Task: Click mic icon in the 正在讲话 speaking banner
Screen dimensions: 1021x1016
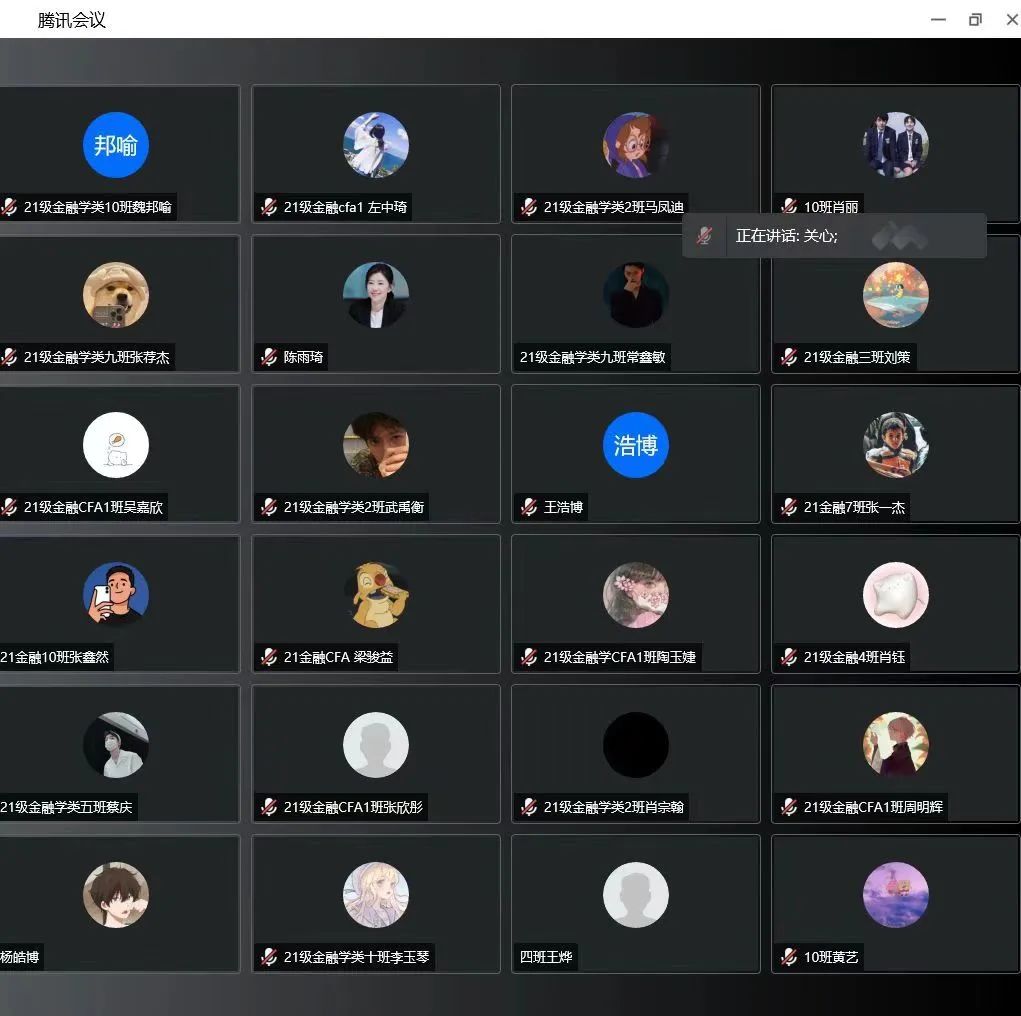Action: tap(705, 236)
